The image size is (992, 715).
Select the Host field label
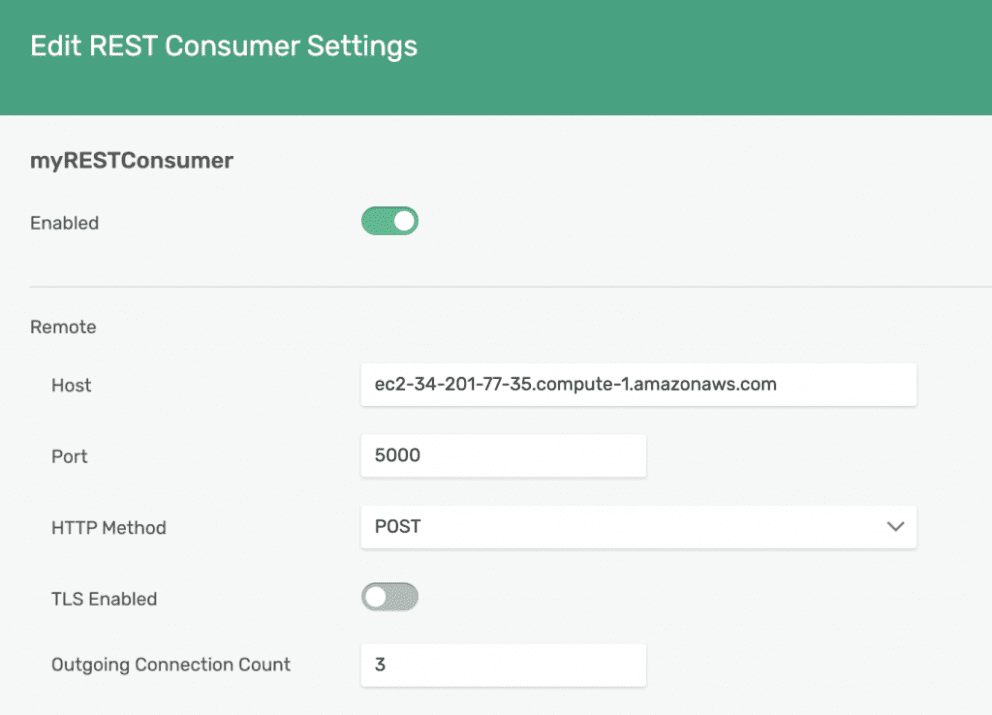click(70, 385)
